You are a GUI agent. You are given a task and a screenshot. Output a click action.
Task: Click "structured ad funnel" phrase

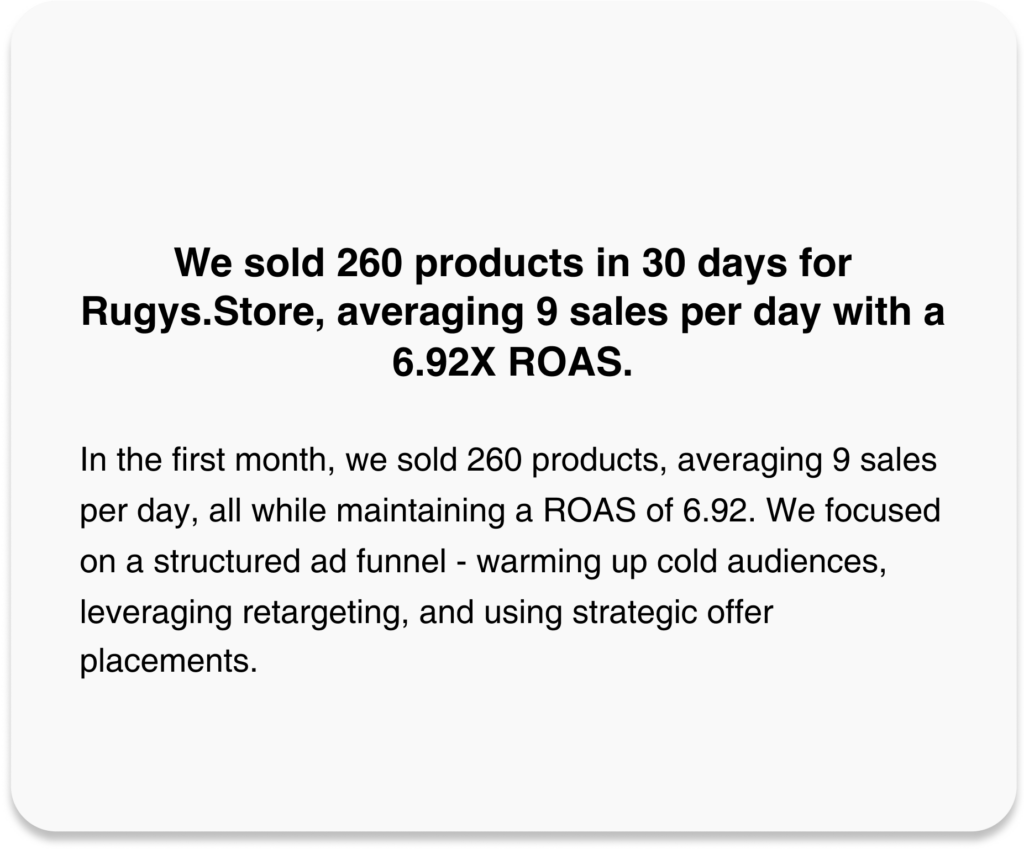click(300, 562)
